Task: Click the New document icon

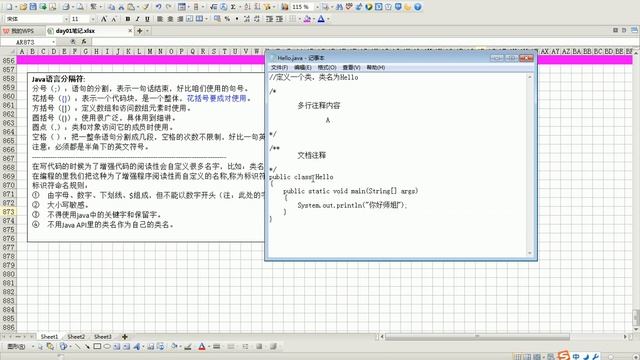Action: click(x=9, y=7)
